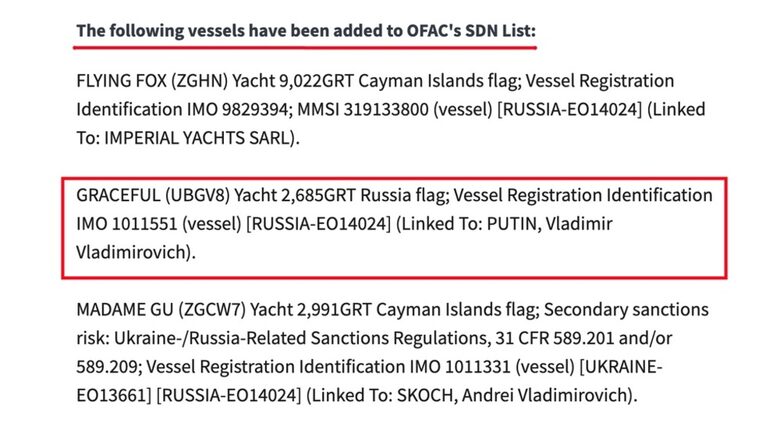Click the UBGV8 call sign

click(x=197, y=195)
